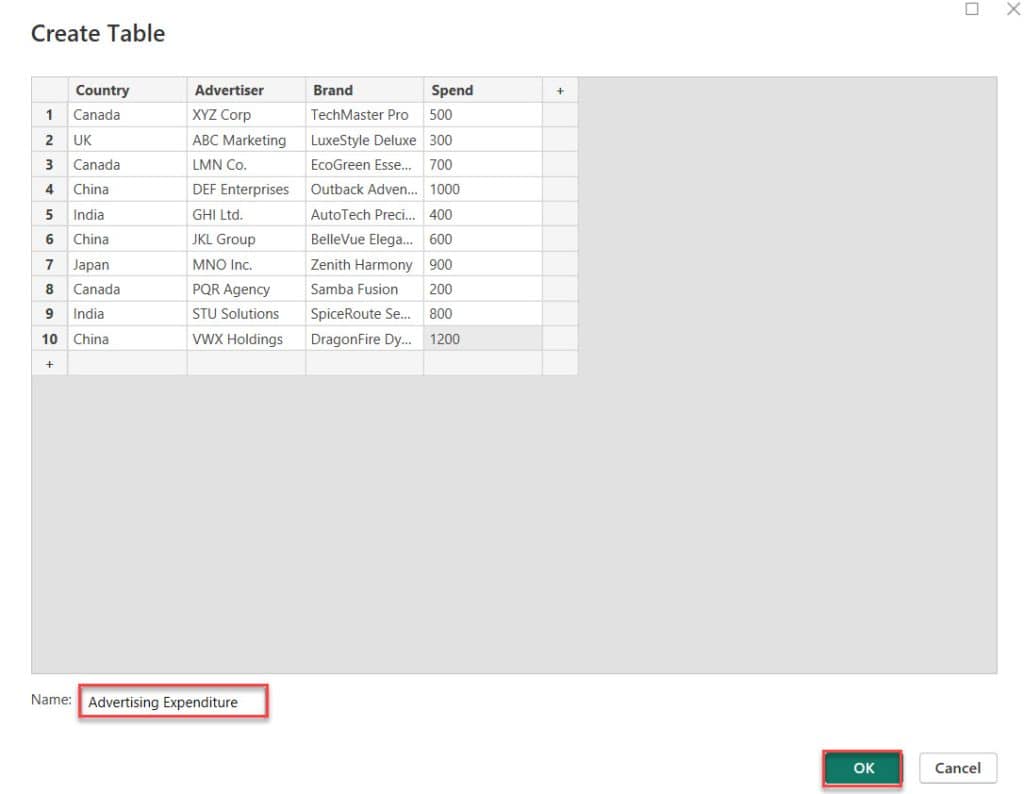Edit the table Name field
Viewport: 1024px width, 794px height.
coord(173,702)
